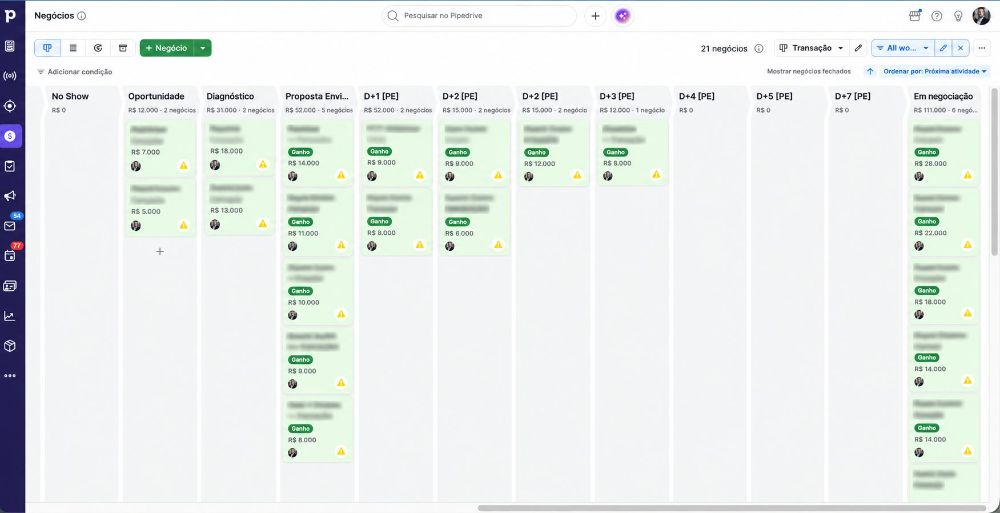Click the Em negociação stage header
The height and width of the screenshot is (513, 1000).
(943, 96)
